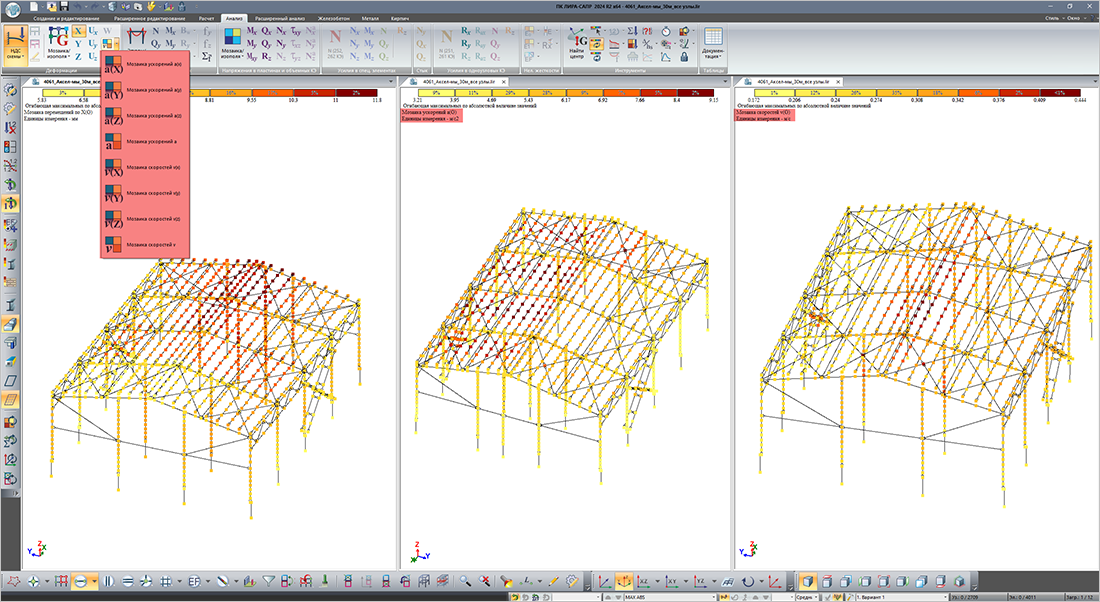Select the XY projection view button
The image size is (1100, 602).
[x=671, y=582]
